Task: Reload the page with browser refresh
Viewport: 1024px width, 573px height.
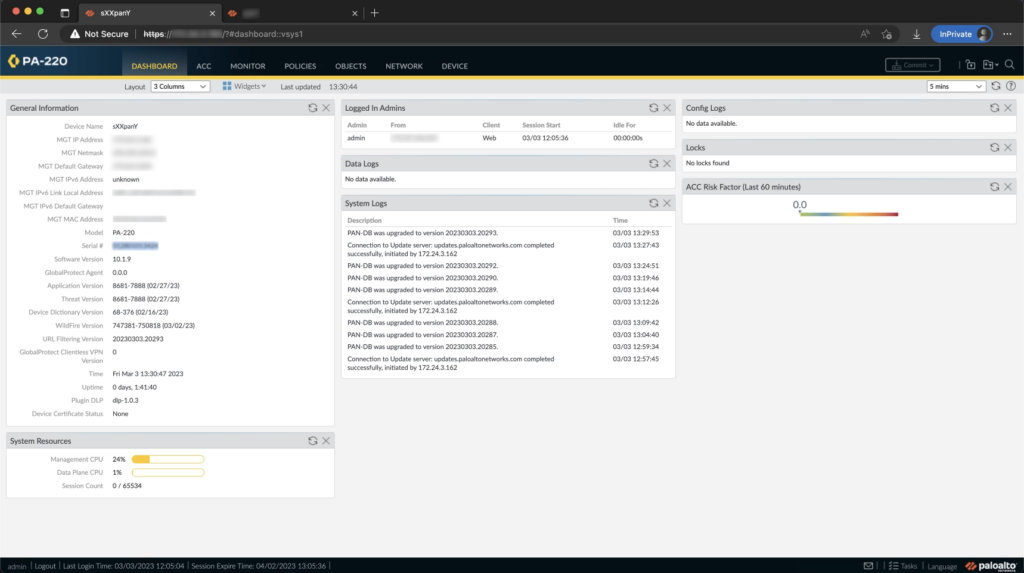Action: click(43, 34)
